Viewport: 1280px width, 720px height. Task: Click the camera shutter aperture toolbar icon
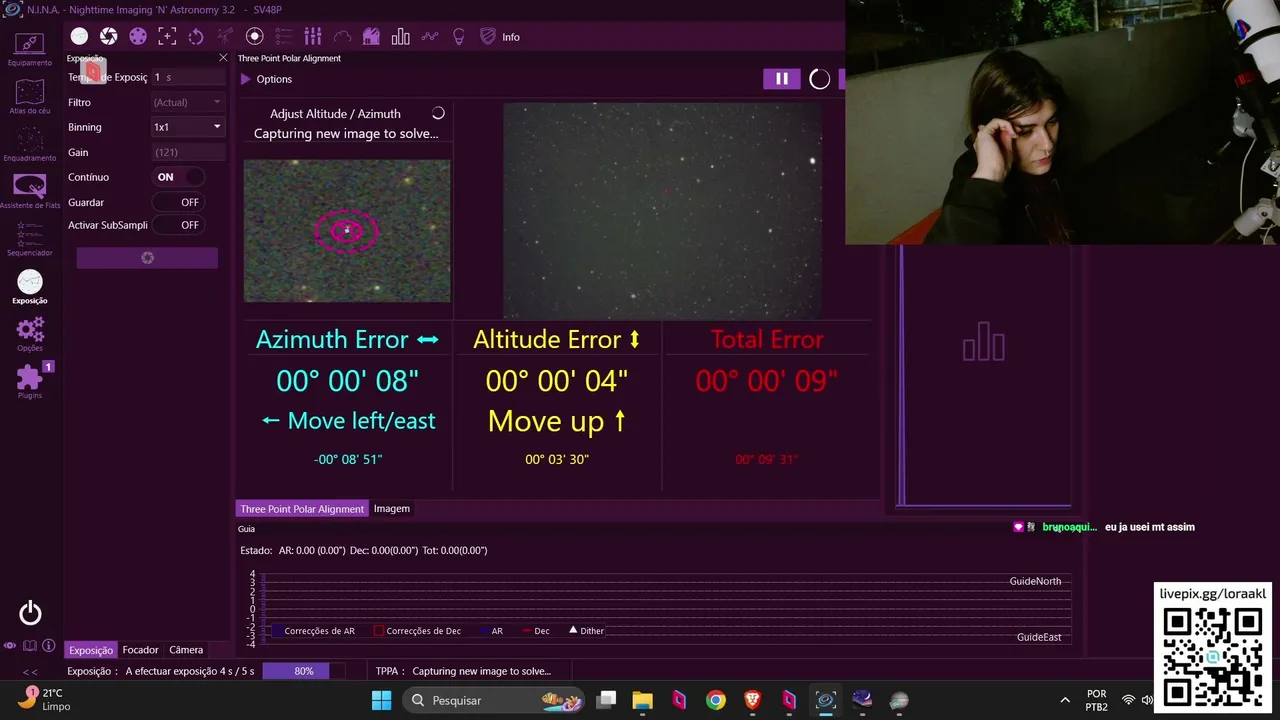pyautogui.click(x=108, y=37)
